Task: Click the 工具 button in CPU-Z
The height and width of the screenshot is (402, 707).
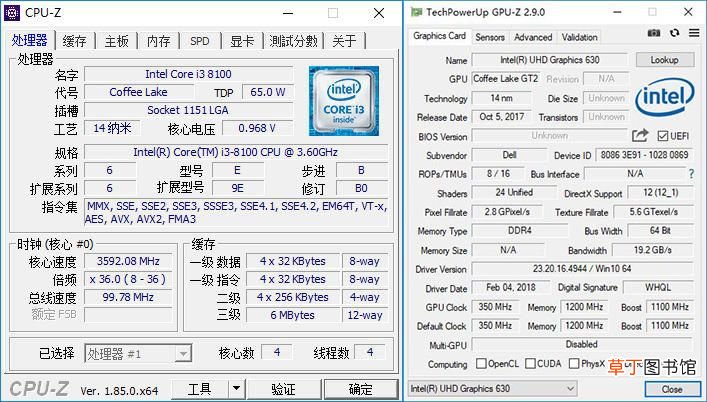Action: coord(200,388)
